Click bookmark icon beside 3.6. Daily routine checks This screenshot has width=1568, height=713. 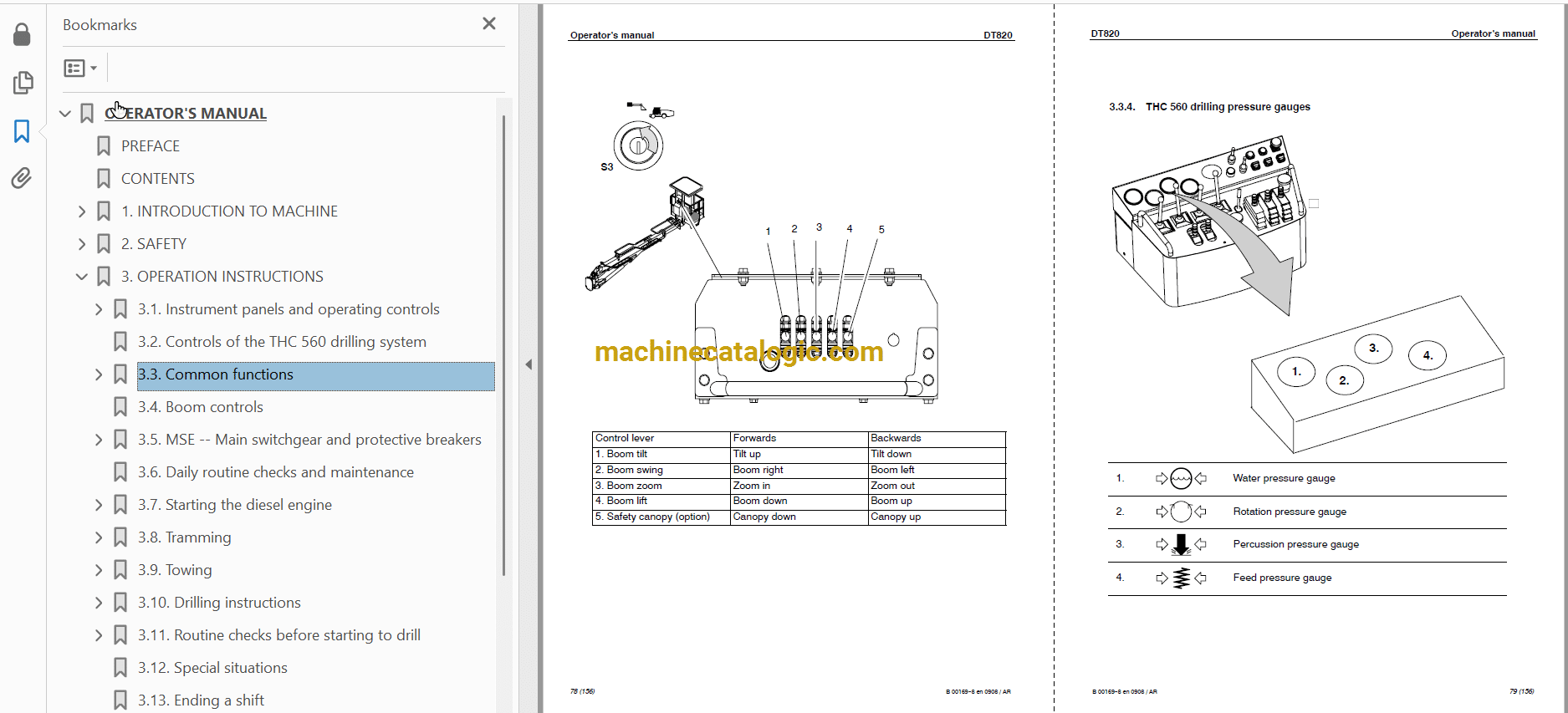click(x=120, y=472)
